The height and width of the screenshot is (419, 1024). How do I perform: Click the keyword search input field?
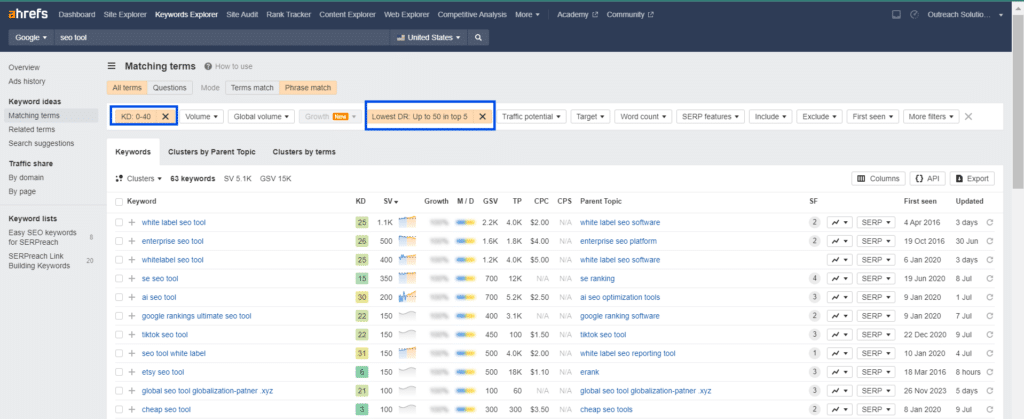click(222, 38)
